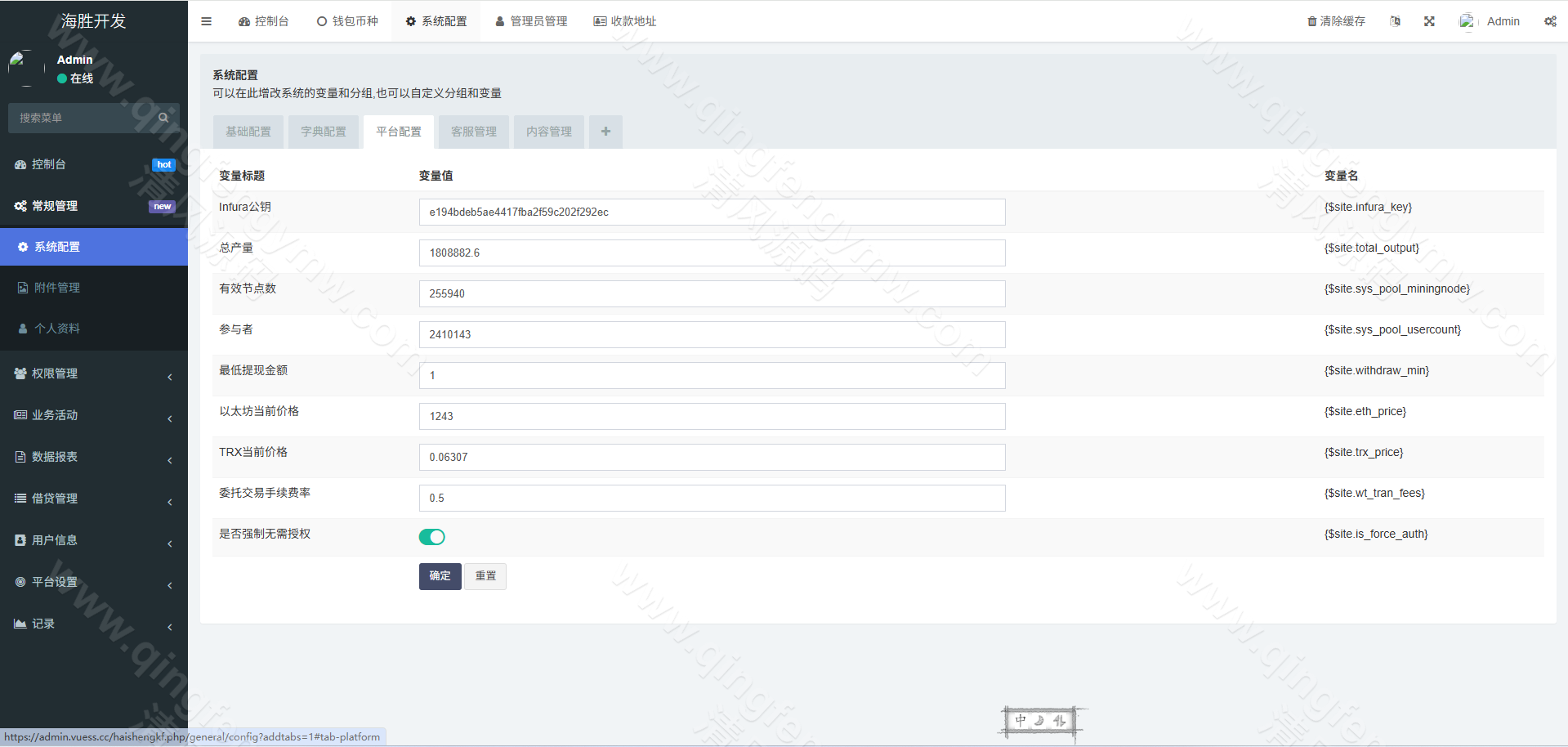The image size is (1568, 747).
Task: Click the 海胜开发 site title
Action: click(x=94, y=21)
